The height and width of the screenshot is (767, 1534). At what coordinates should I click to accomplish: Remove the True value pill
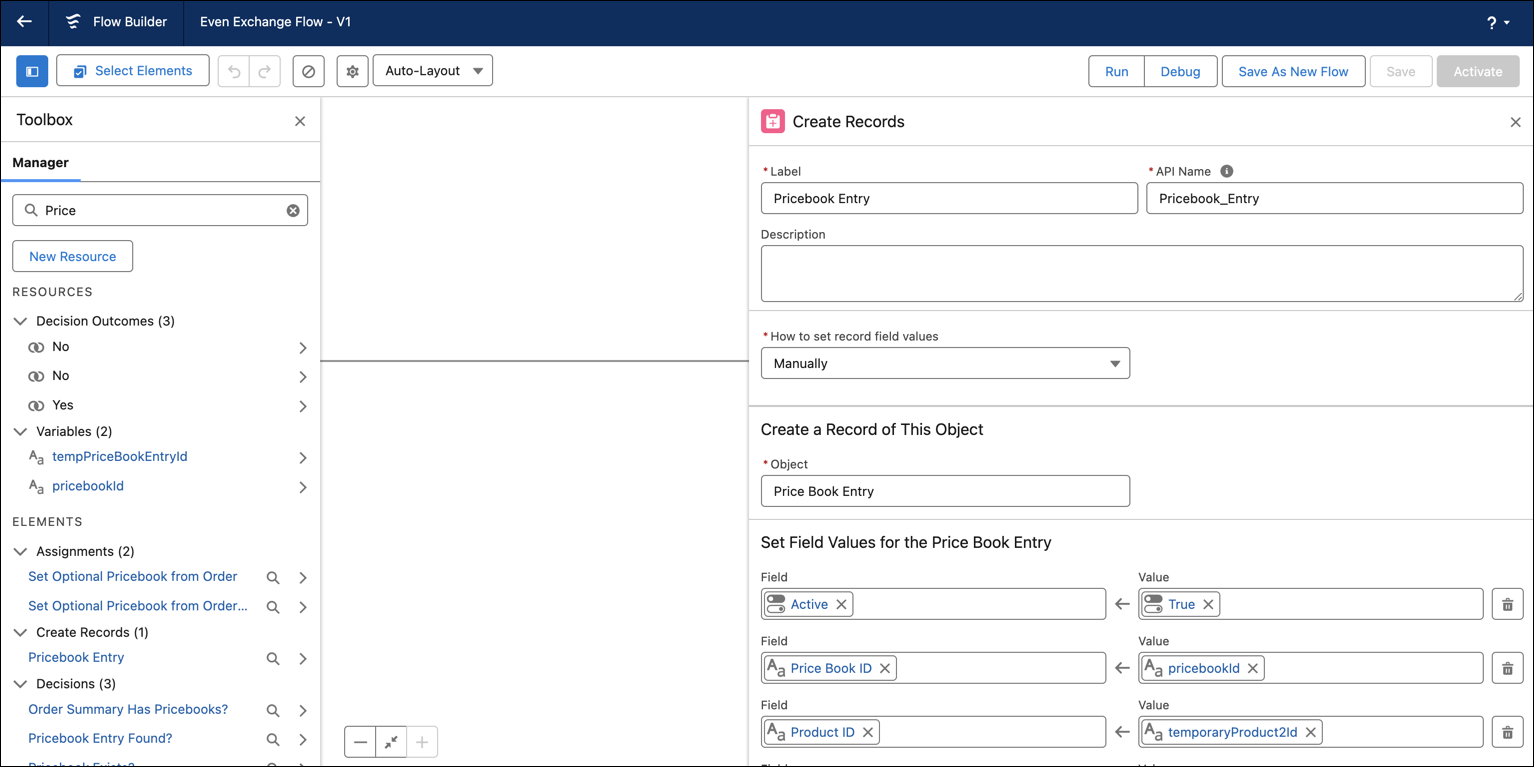[1208, 604]
